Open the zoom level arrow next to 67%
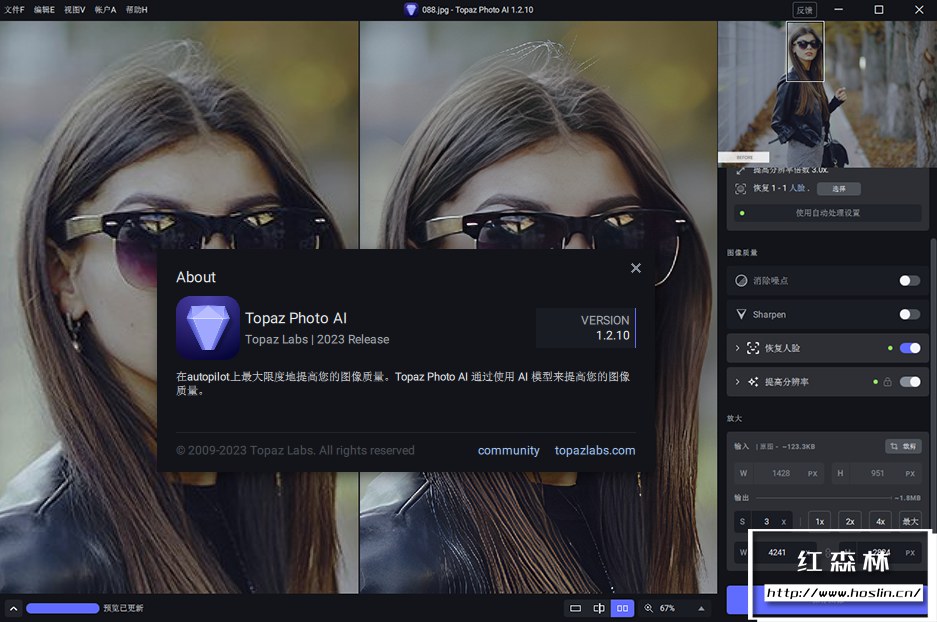Screen dimensions: 937x622 [x=701, y=608]
